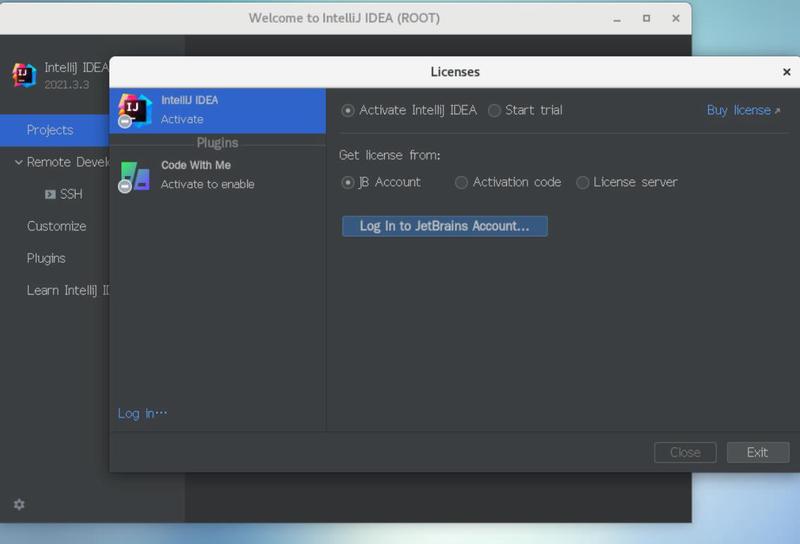Close the Welcome to IntelliJ IDEA window
The height and width of the screenshot is (544, 800).
point(676,18)
